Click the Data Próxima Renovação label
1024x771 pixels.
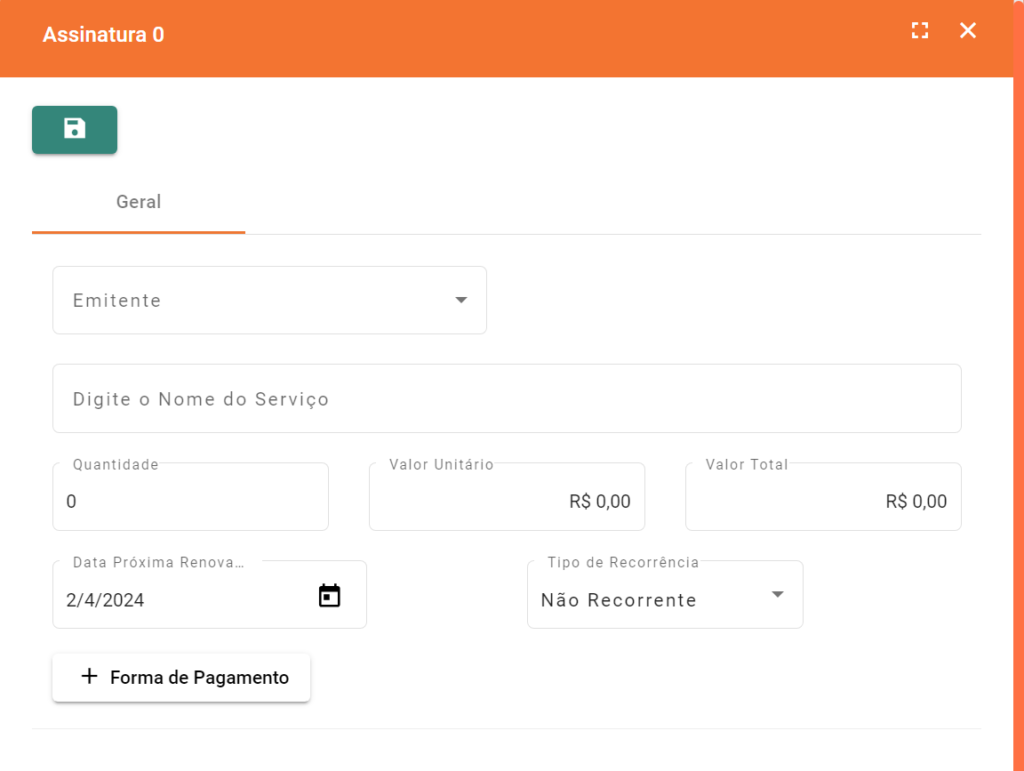coord(158,563)
